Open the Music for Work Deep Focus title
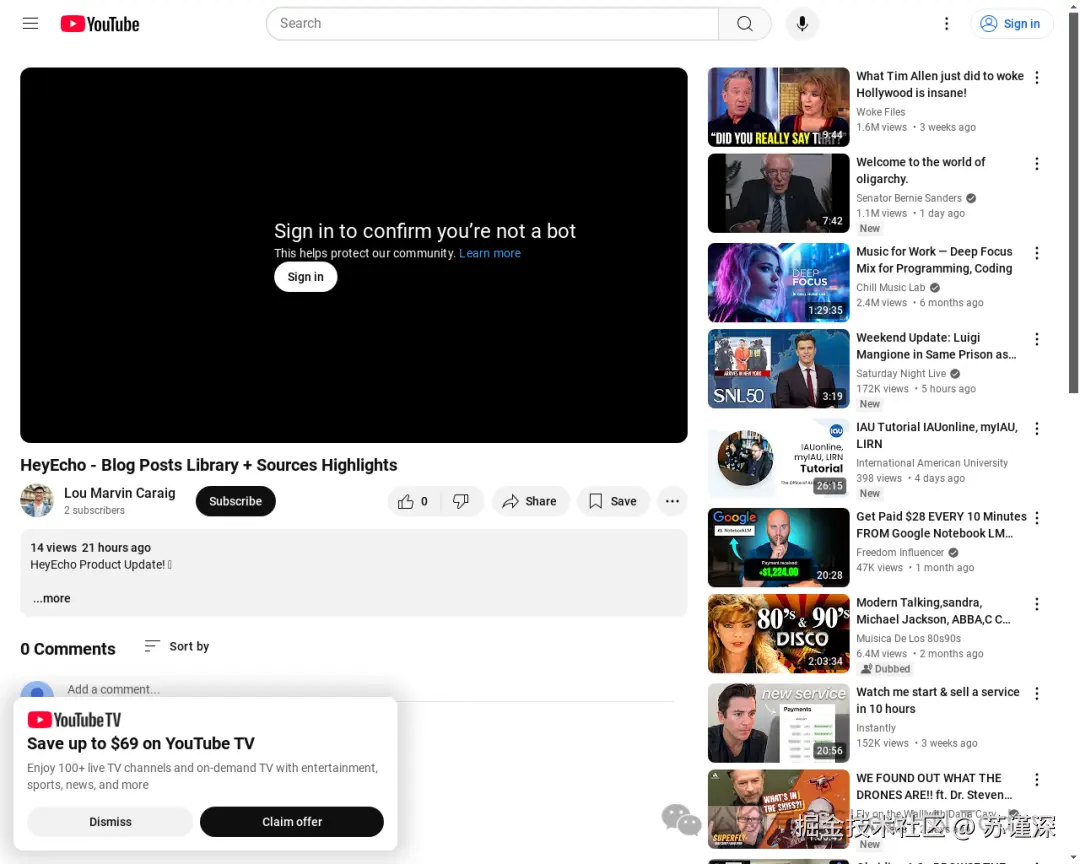 click(x=934, y=260)
